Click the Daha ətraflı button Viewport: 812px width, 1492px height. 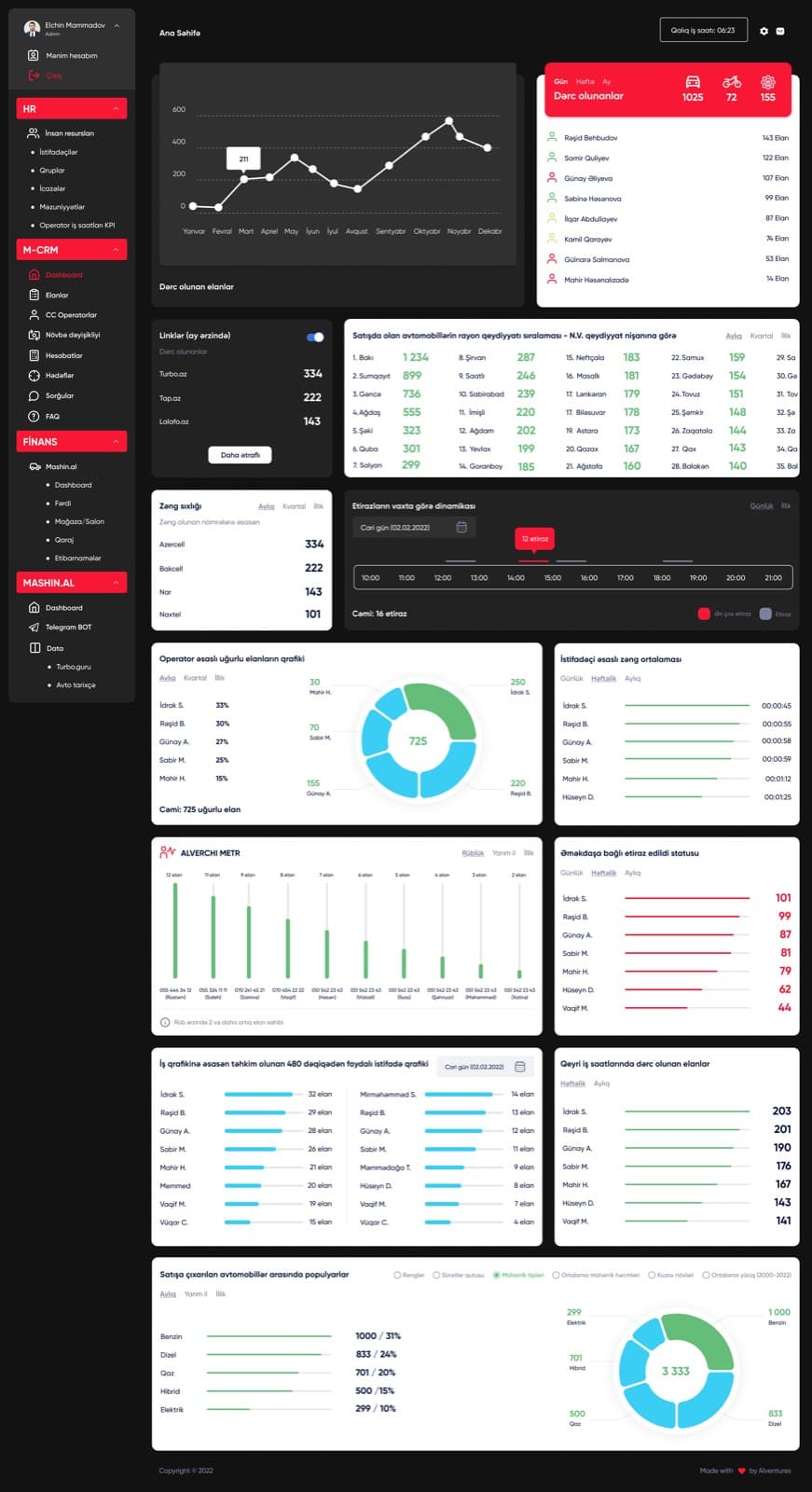coord(241,455)
